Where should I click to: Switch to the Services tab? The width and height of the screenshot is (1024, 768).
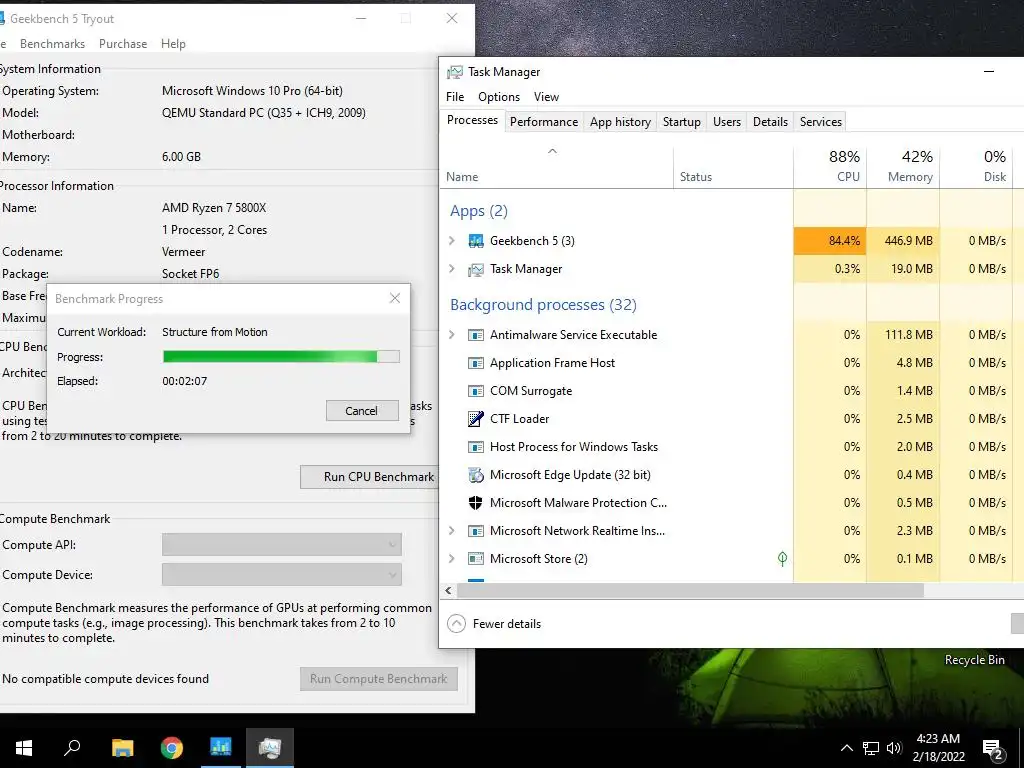coord(821,122)
